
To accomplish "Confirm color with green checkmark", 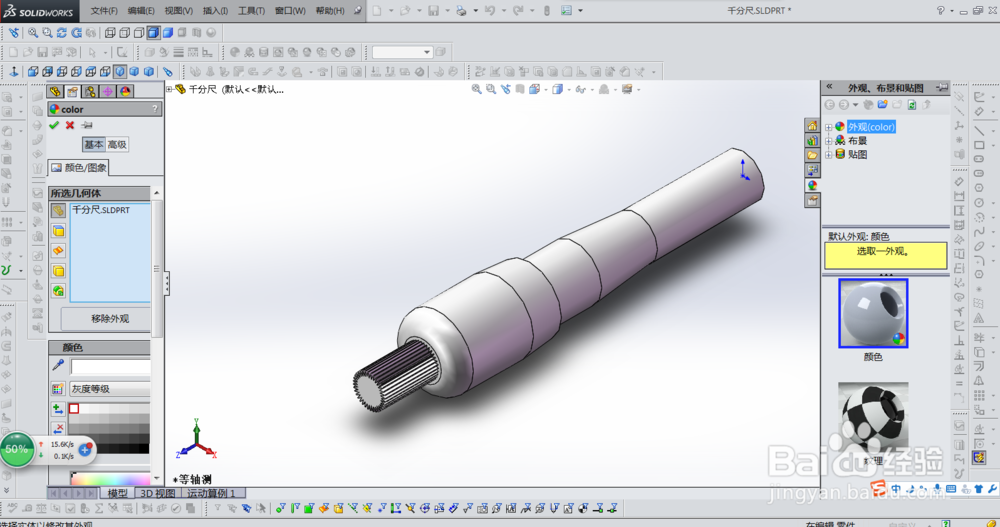I will point(54,125).
